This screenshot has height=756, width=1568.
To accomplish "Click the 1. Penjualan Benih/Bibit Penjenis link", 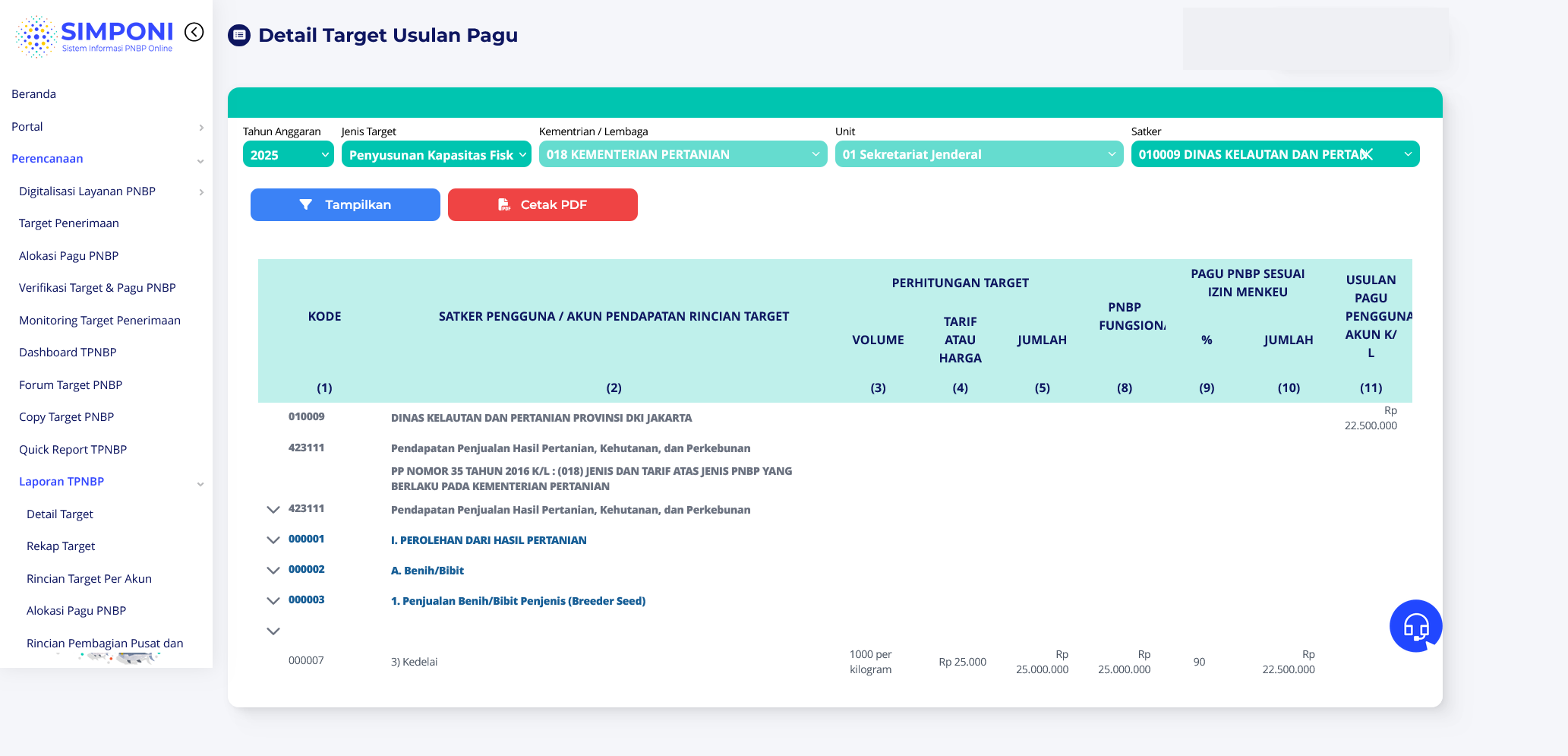I will (518, 601).
